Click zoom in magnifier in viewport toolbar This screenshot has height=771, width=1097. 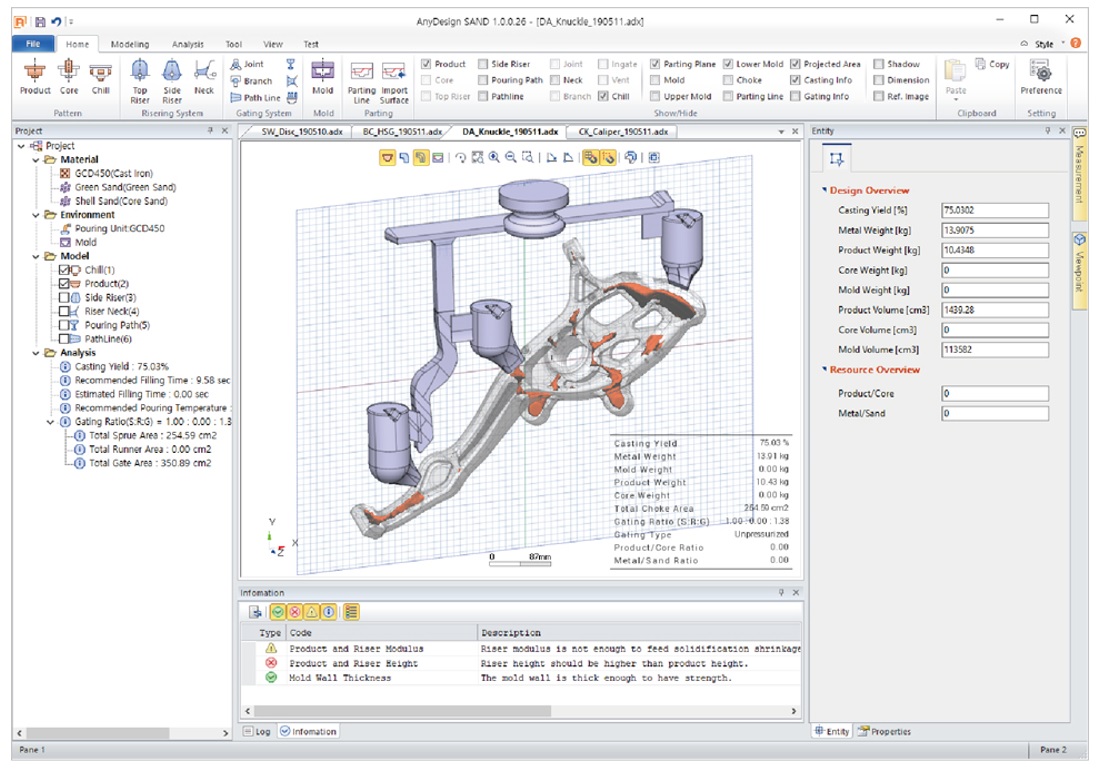[x=494, y=158]
